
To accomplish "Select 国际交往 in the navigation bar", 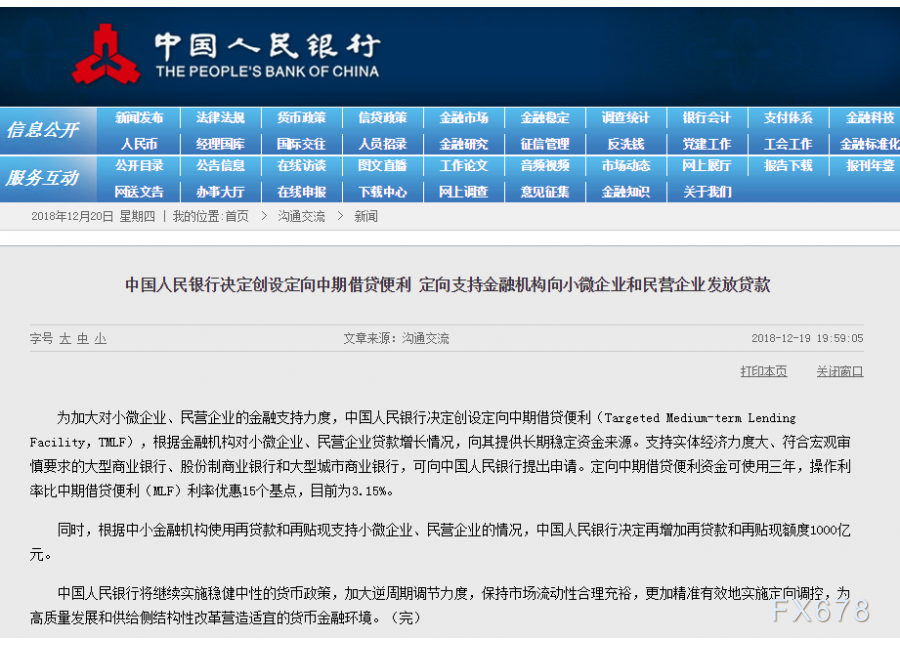I will [x=301, y=144].
